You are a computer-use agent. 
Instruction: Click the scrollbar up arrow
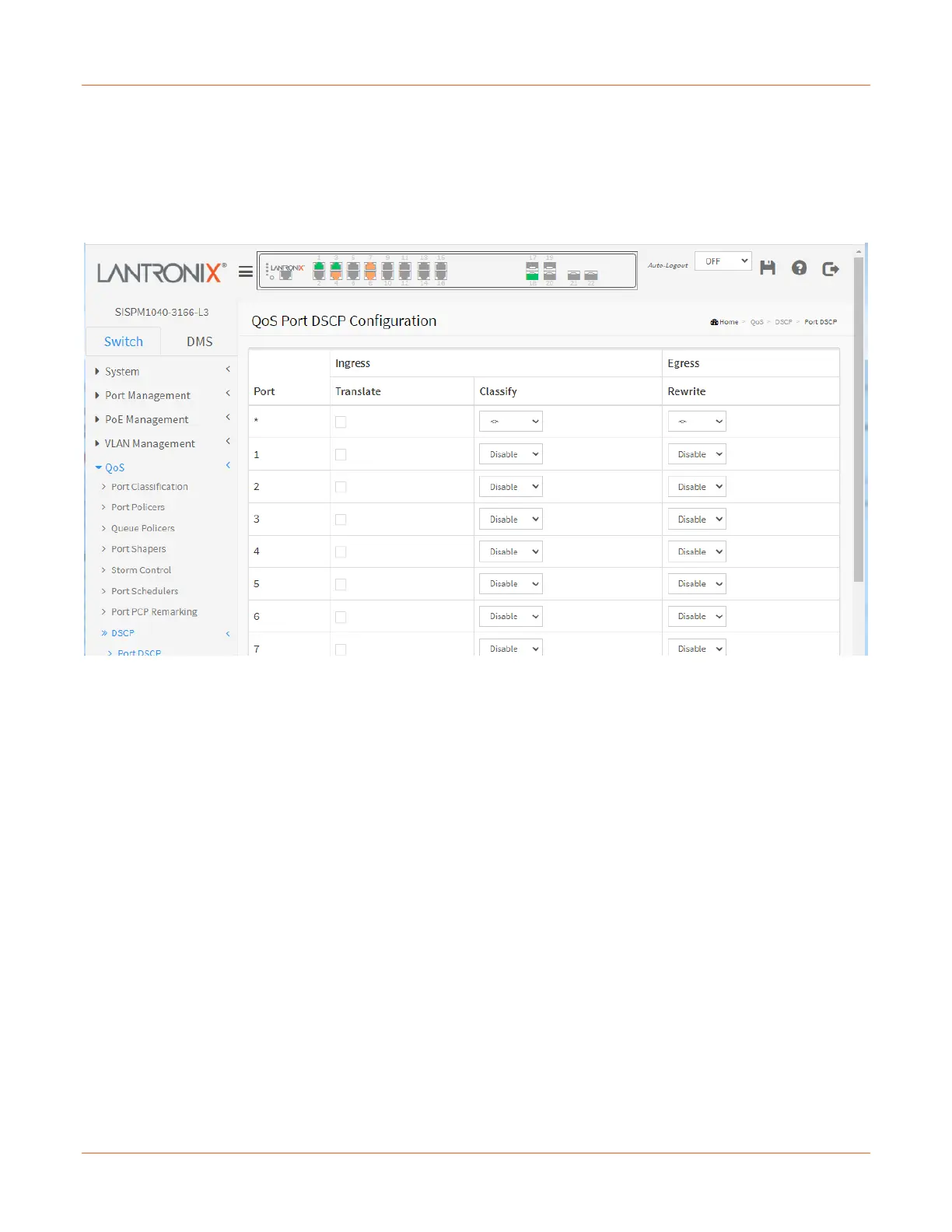point(859,251)
